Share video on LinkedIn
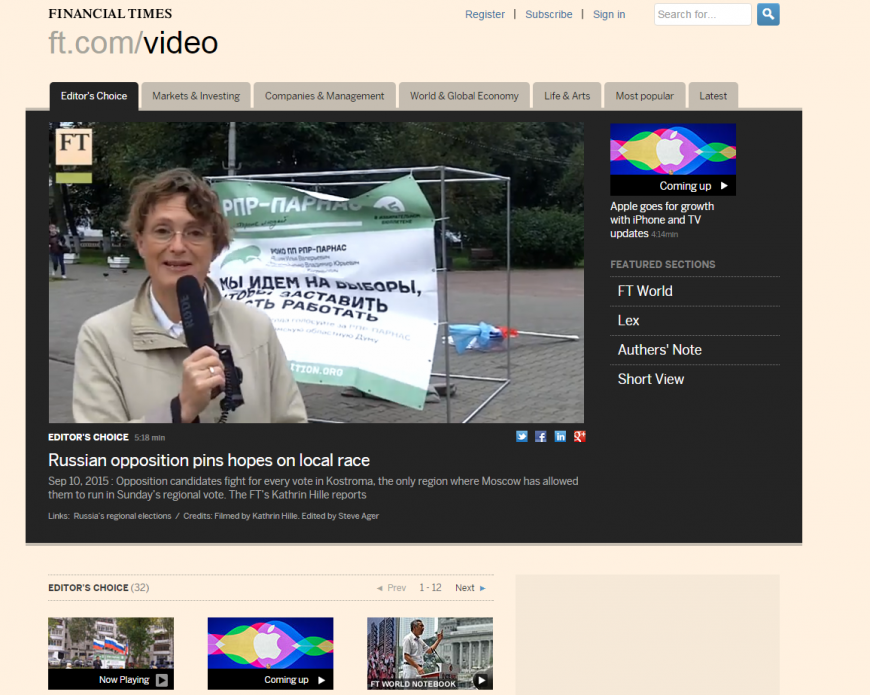 click(560, 437)
